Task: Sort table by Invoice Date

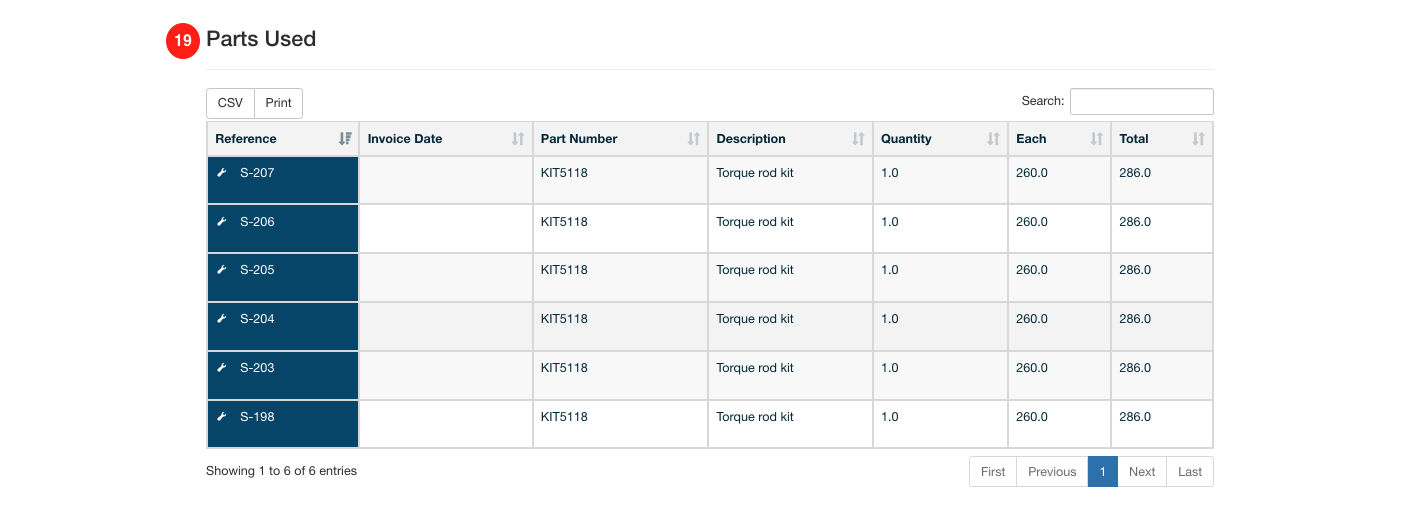Action: pyautogui.click(x=446, y=139)
